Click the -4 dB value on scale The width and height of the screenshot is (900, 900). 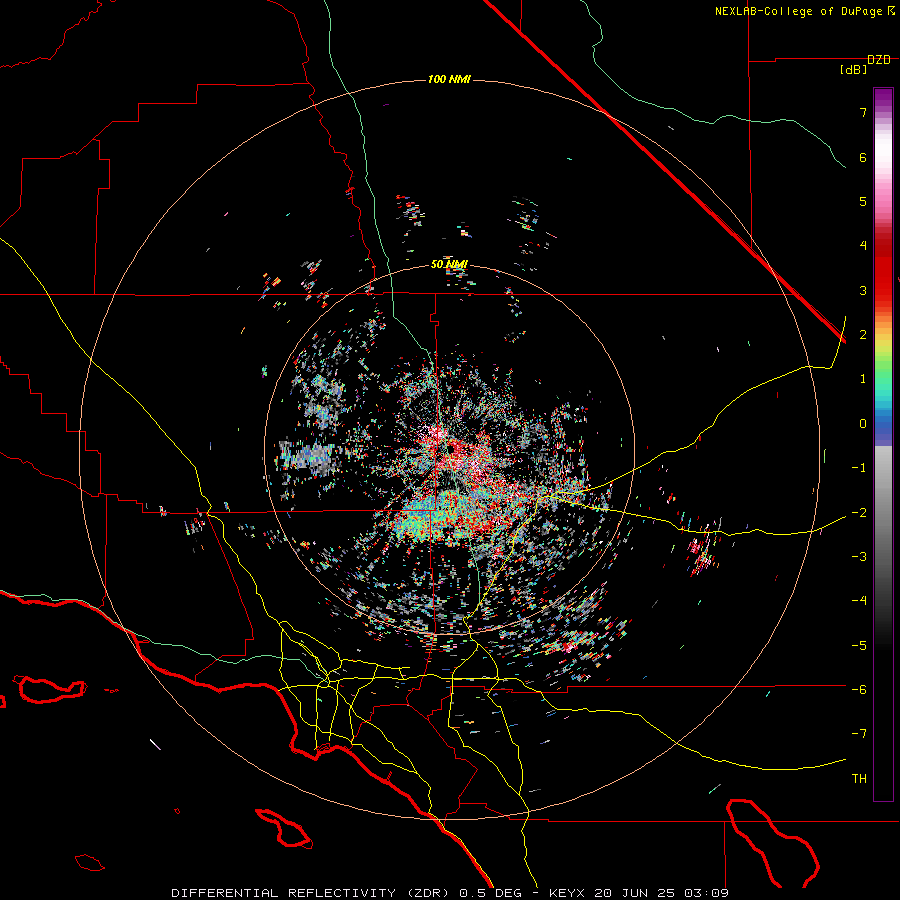[x=859, y=601]
